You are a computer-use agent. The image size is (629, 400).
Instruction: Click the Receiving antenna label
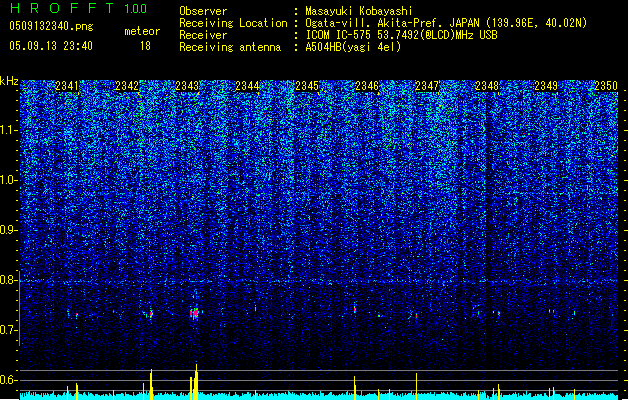coord(230,47)
